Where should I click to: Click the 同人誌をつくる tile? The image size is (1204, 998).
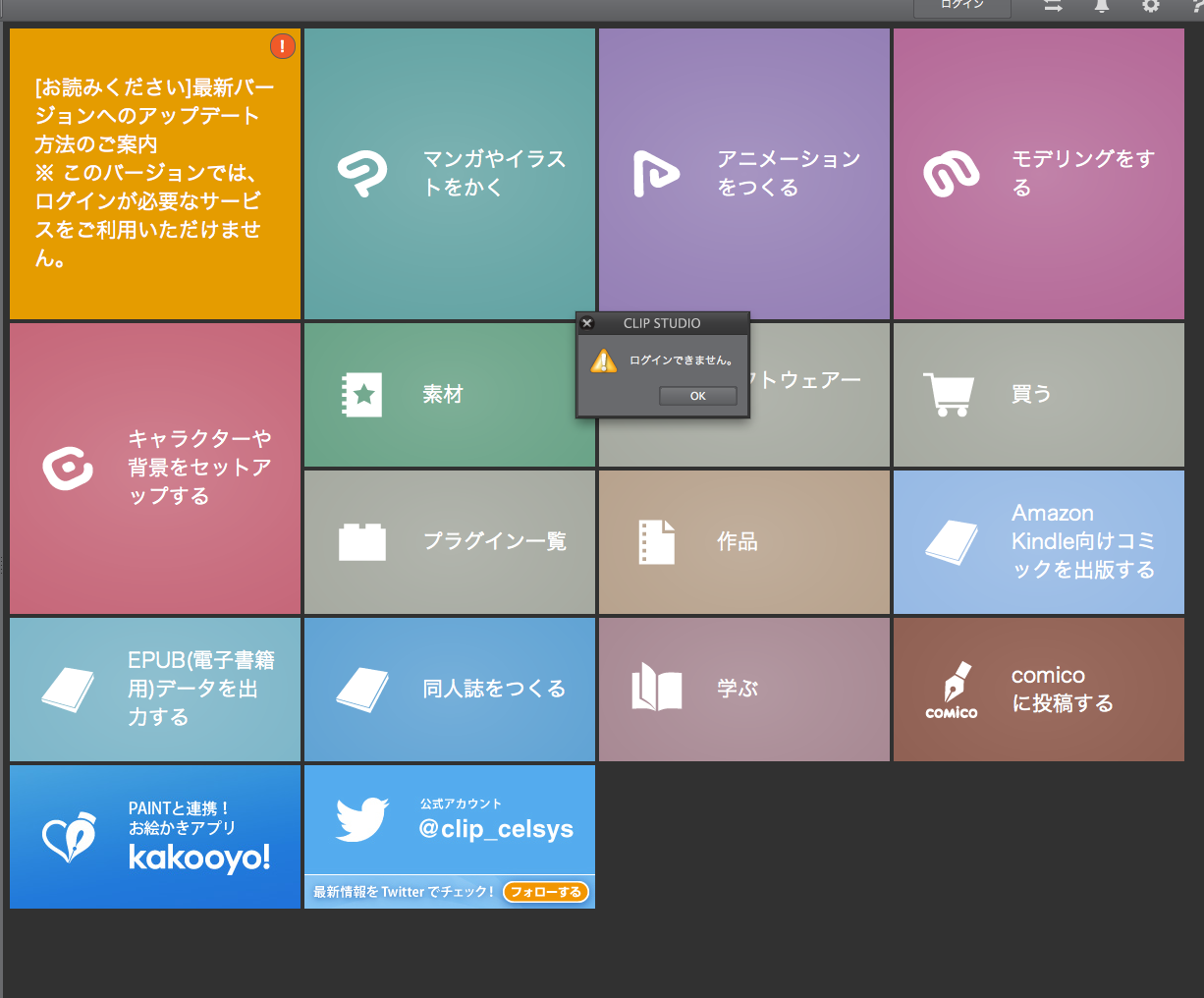pyautogui.click(x=450, y=690)
